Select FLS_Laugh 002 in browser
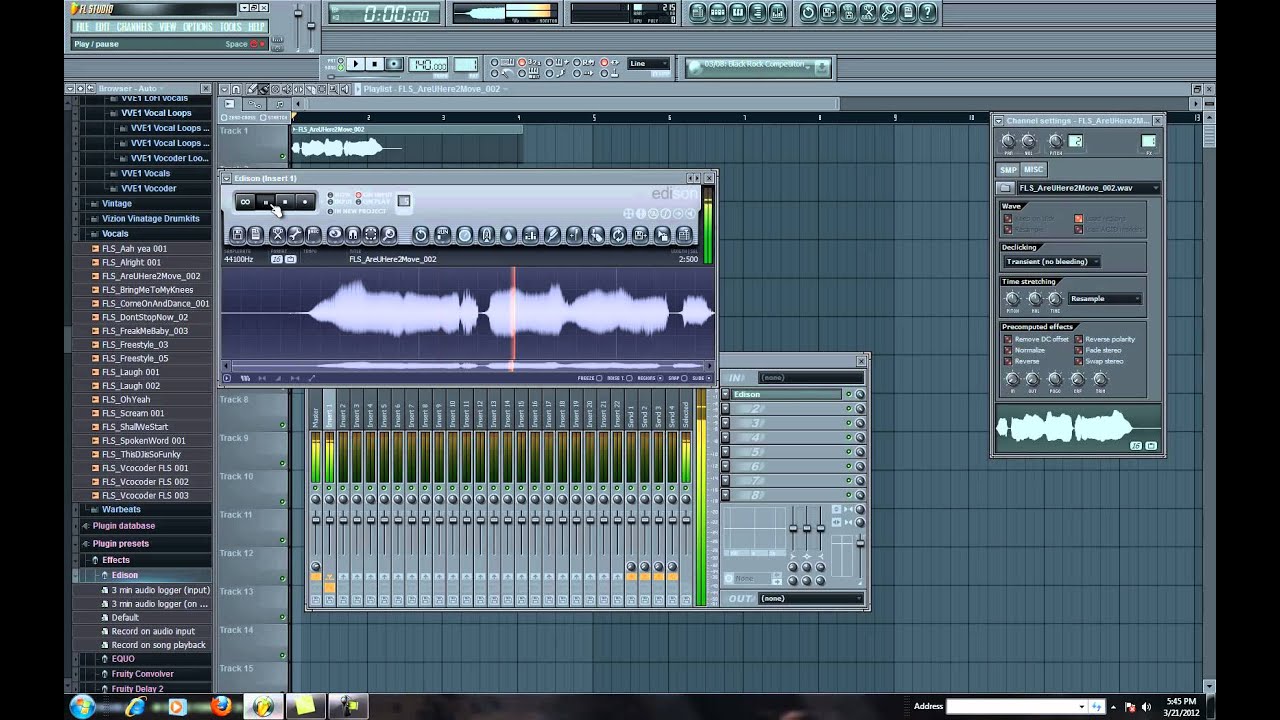The height and width of the screenshot is (720, 1280). pos(131,386)
